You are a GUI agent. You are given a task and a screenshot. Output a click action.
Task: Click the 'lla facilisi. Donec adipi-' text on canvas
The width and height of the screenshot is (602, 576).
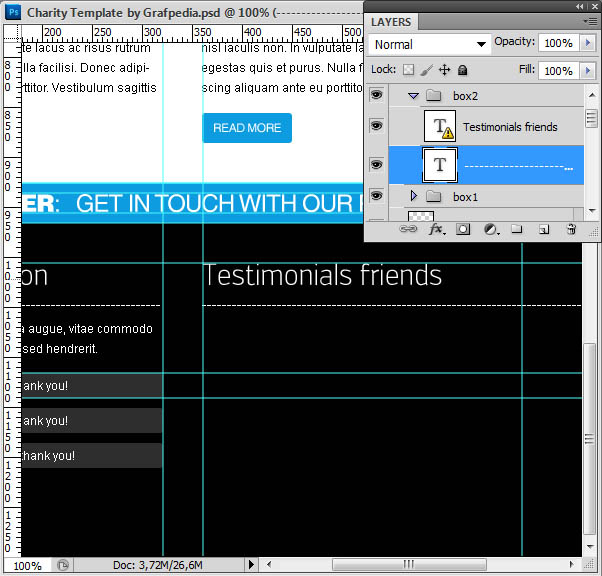pyautogui.click(x=86, y=68)
